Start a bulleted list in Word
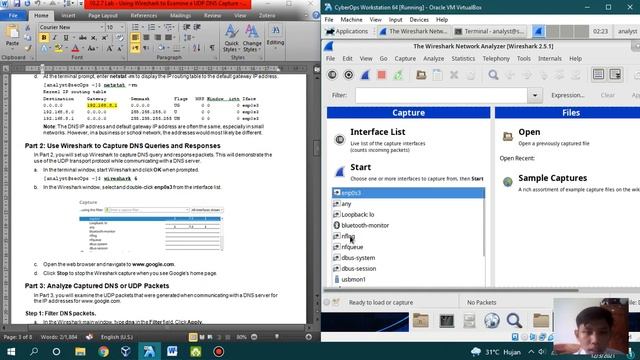 point(135,27)
